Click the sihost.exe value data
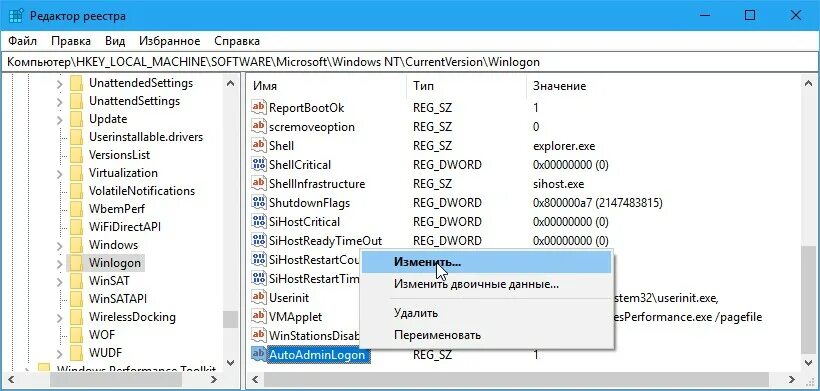 [x=558, y=184]
